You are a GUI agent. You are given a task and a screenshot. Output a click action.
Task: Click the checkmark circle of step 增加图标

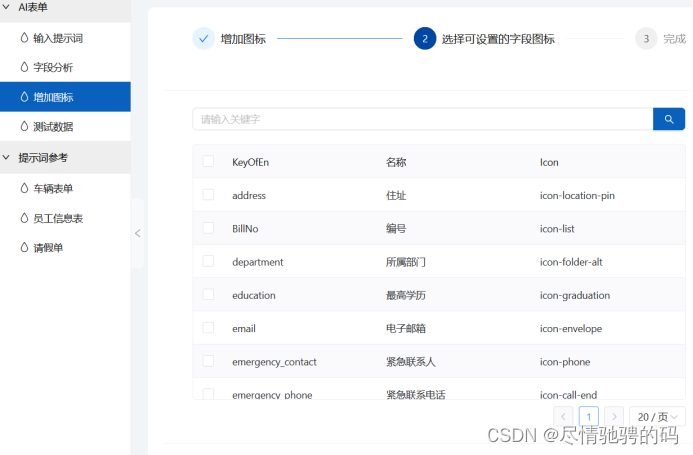click(204, 38)
